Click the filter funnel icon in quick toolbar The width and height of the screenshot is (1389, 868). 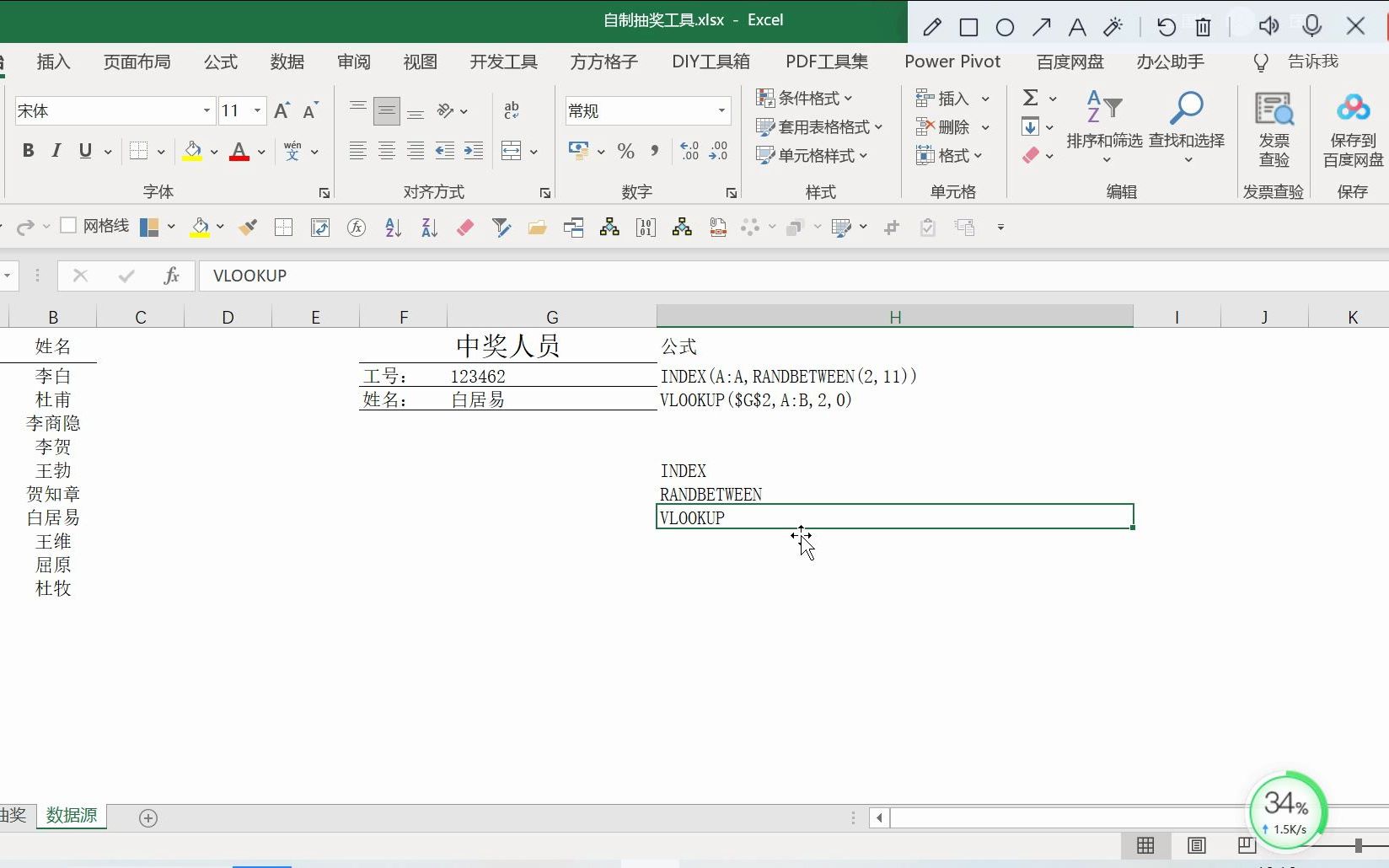click(x=501, y=227)
